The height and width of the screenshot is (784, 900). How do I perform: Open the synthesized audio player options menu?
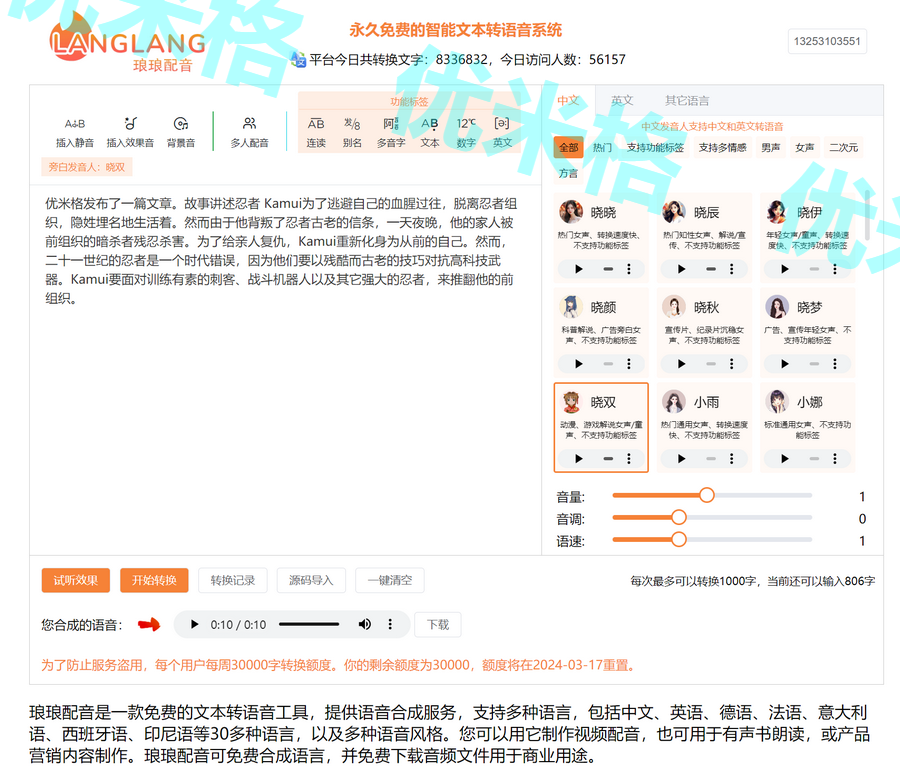tap(390, 624)
